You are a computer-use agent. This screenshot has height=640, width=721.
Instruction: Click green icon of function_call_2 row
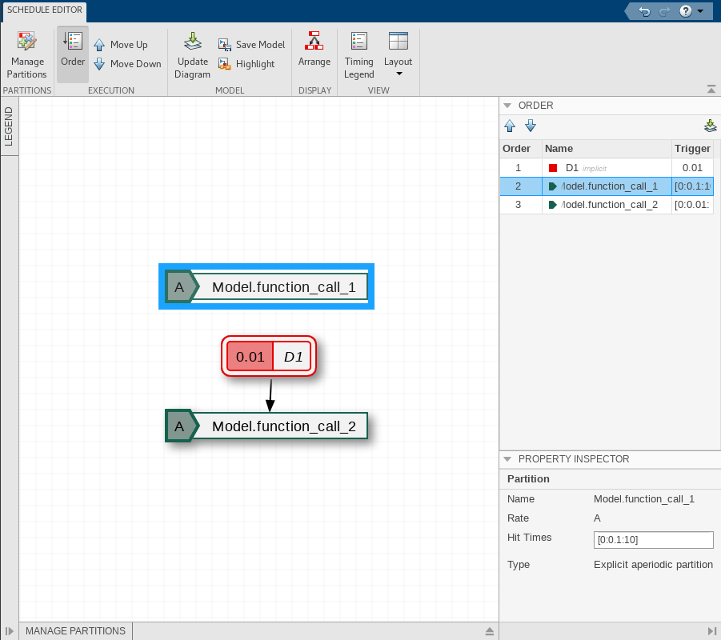point(553,205)
